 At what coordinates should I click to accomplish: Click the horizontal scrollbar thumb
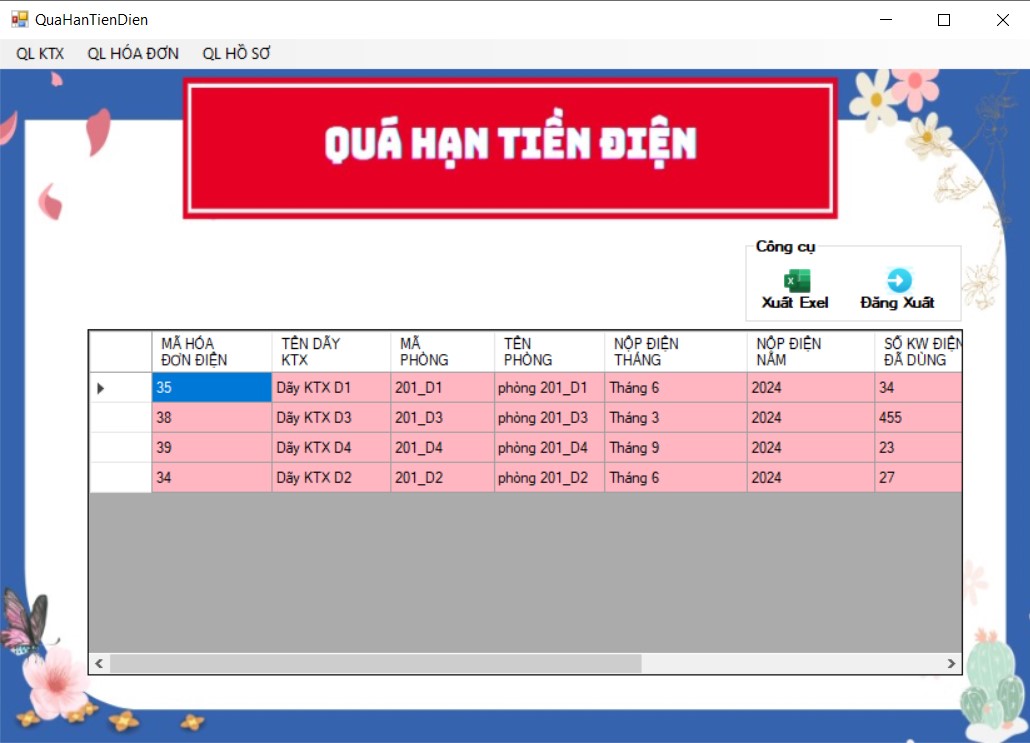tap(376, 664)
